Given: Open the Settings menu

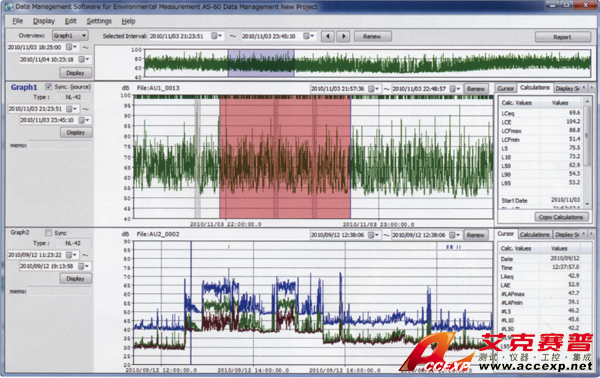Looking at the screenshot, I should 99,21.
